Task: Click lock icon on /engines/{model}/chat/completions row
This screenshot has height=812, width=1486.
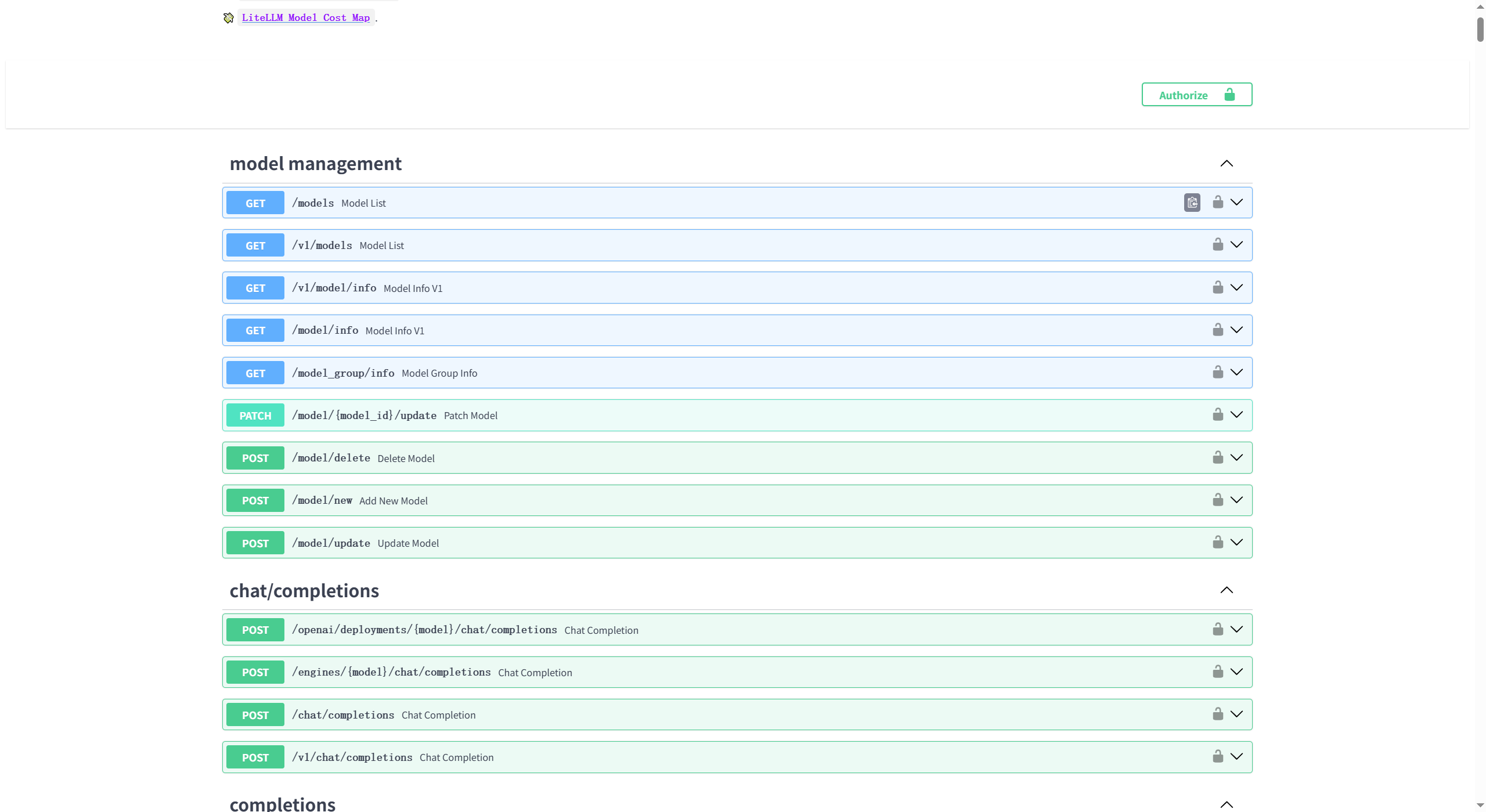Action: (1218, 672)
